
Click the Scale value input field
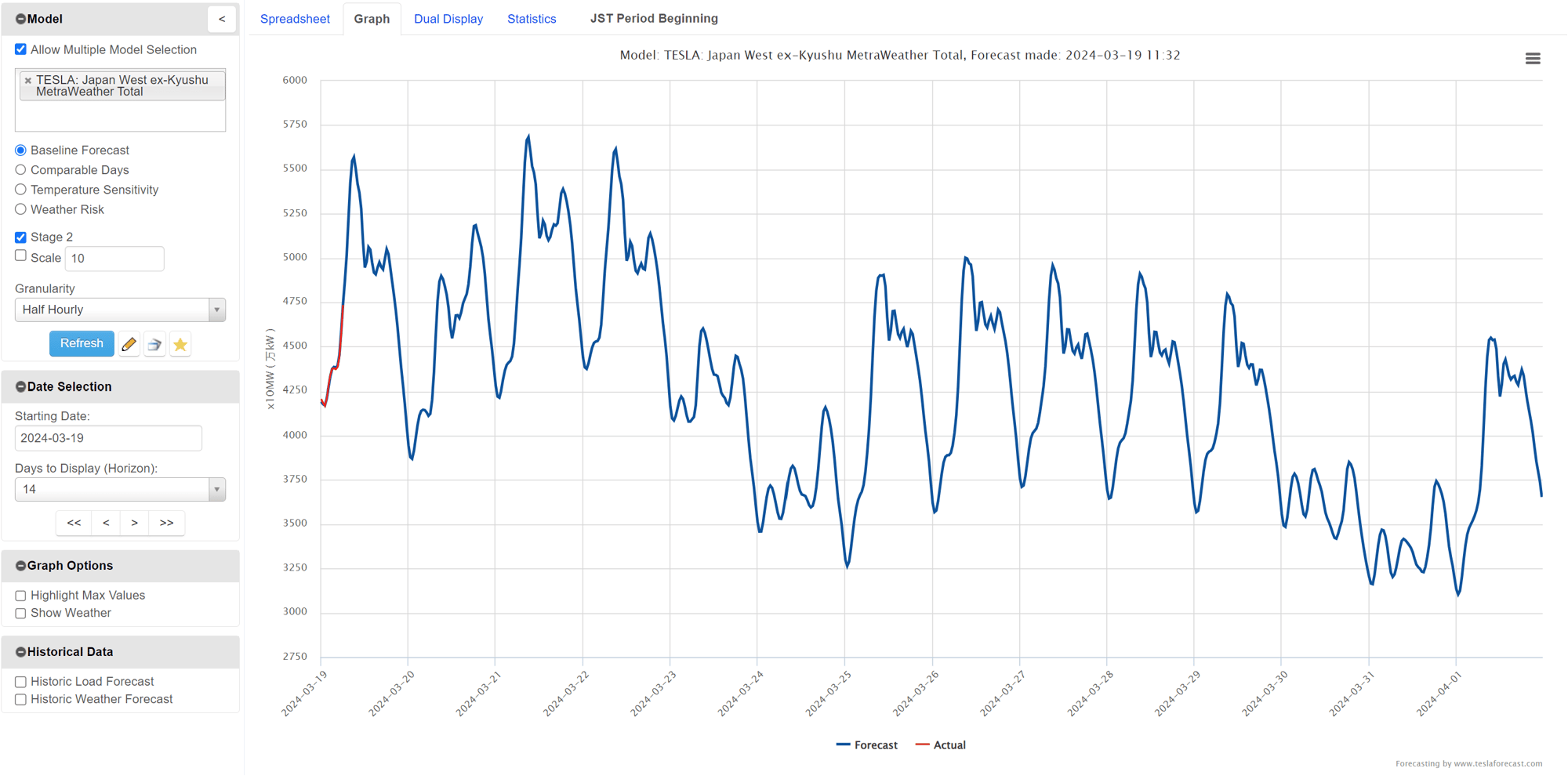(x=114, y=259)
